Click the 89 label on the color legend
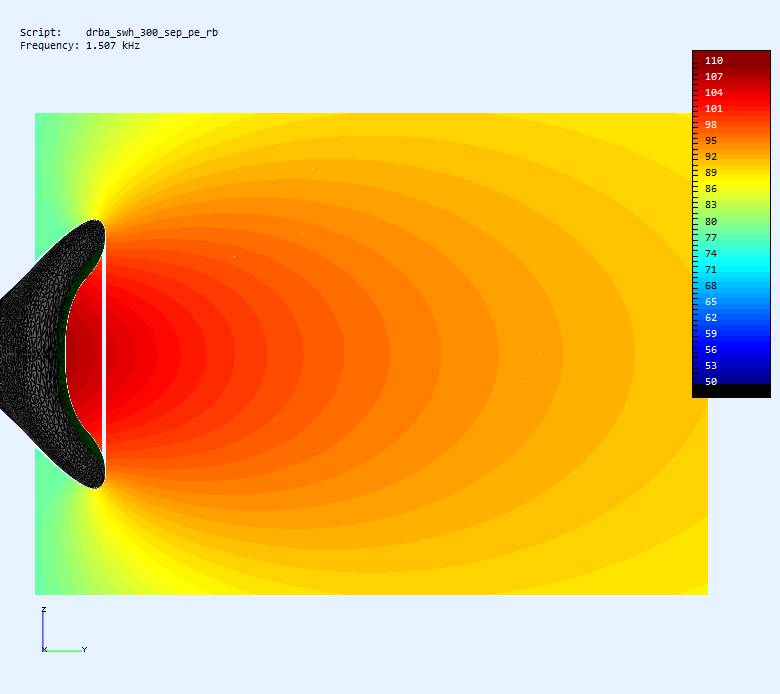The height and width of the screenshot is (694, 780). point(711,173)
